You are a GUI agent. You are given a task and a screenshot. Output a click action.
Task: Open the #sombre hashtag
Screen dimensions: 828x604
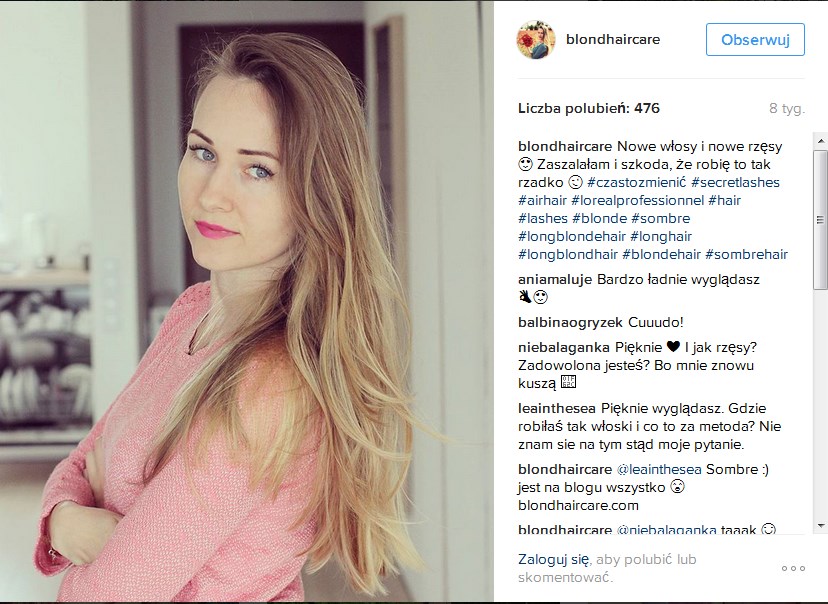tap(661, 218)
